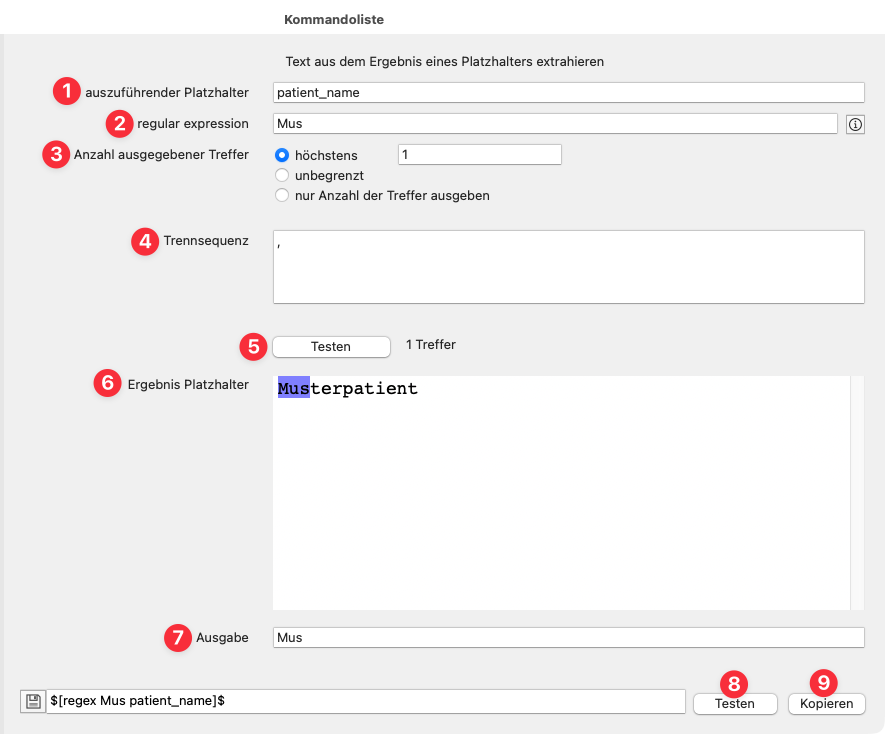Click the info icon beside regular expression field
Viewport: 888px width, 737px height.
coord(855,124)
